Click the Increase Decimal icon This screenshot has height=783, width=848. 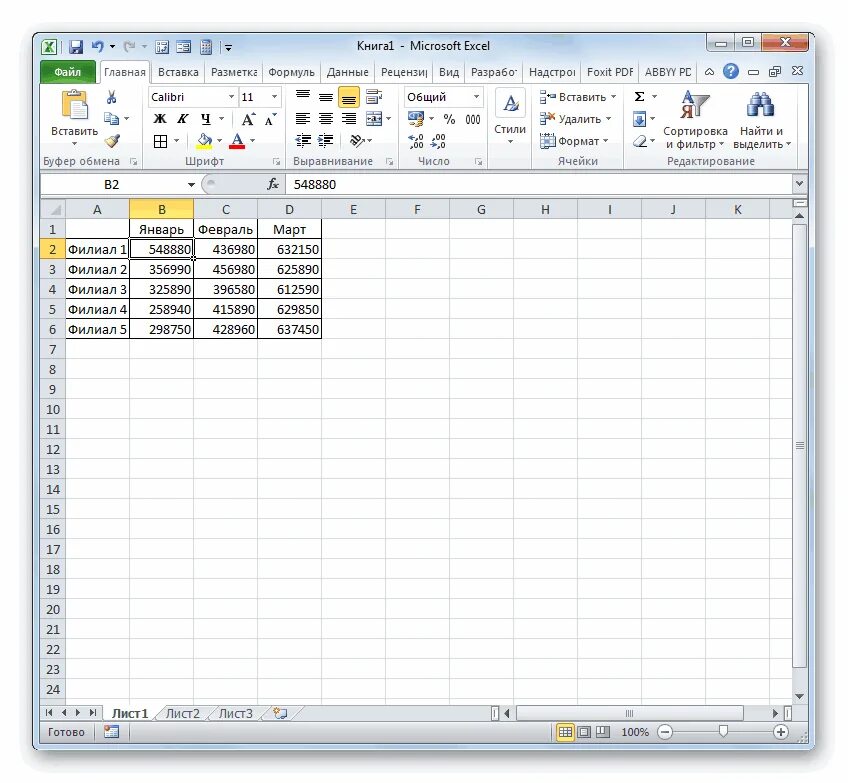point(415,141)
